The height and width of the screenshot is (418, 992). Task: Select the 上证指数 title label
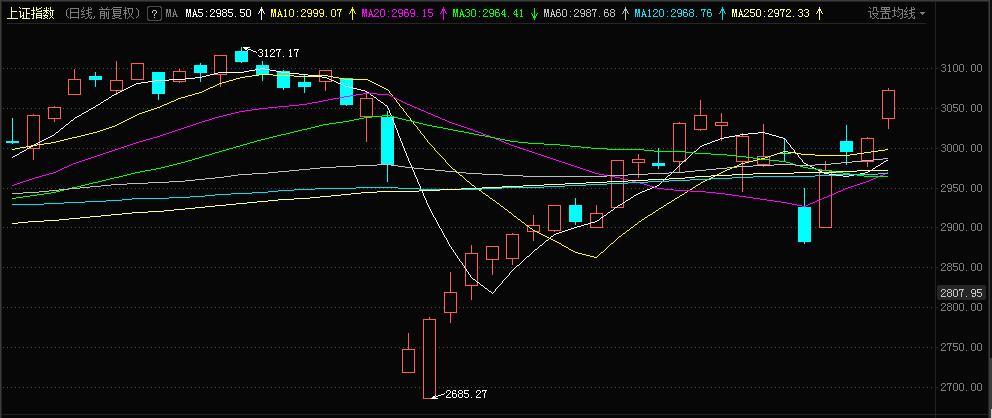click(x=32, y=13)
